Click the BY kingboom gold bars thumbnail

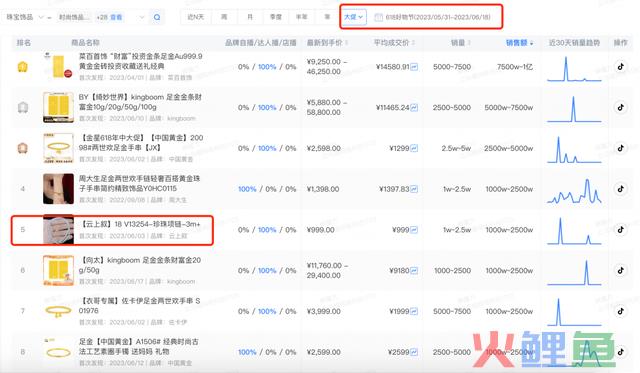pos(58,107)
